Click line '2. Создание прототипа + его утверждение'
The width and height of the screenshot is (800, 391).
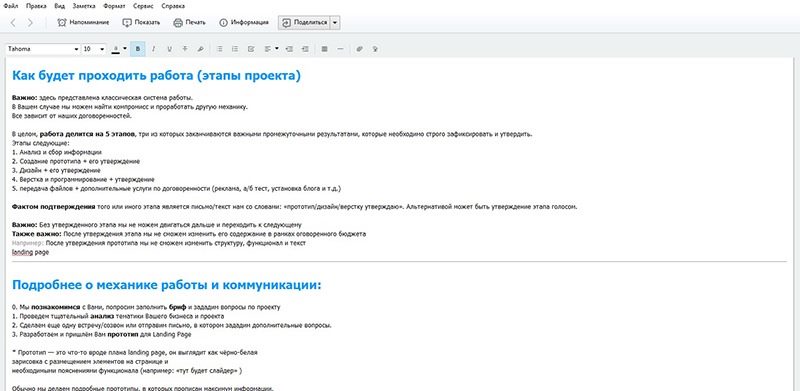click(x=76, y=161)
